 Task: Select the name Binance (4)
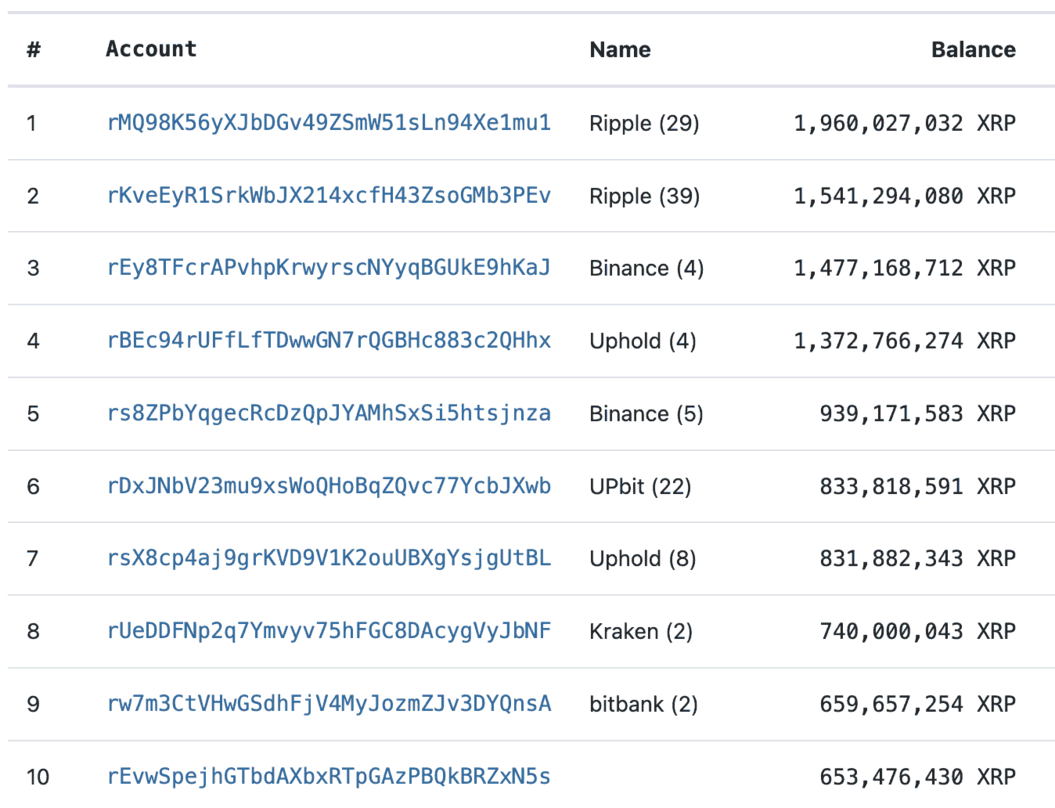[x=647, y=268]
